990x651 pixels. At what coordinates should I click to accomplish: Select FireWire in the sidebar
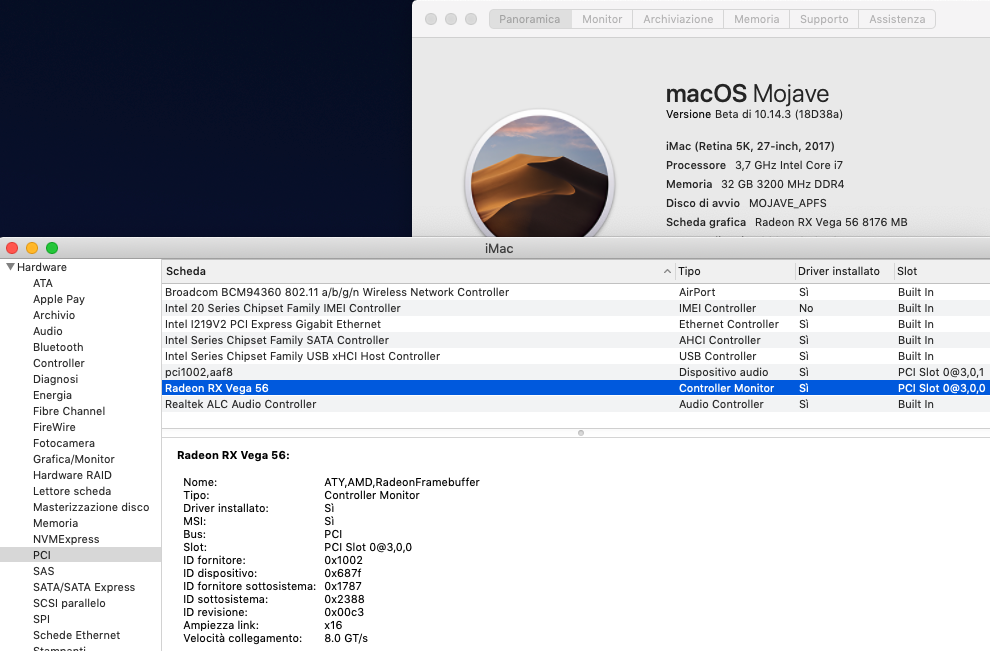tap(54, 427)
